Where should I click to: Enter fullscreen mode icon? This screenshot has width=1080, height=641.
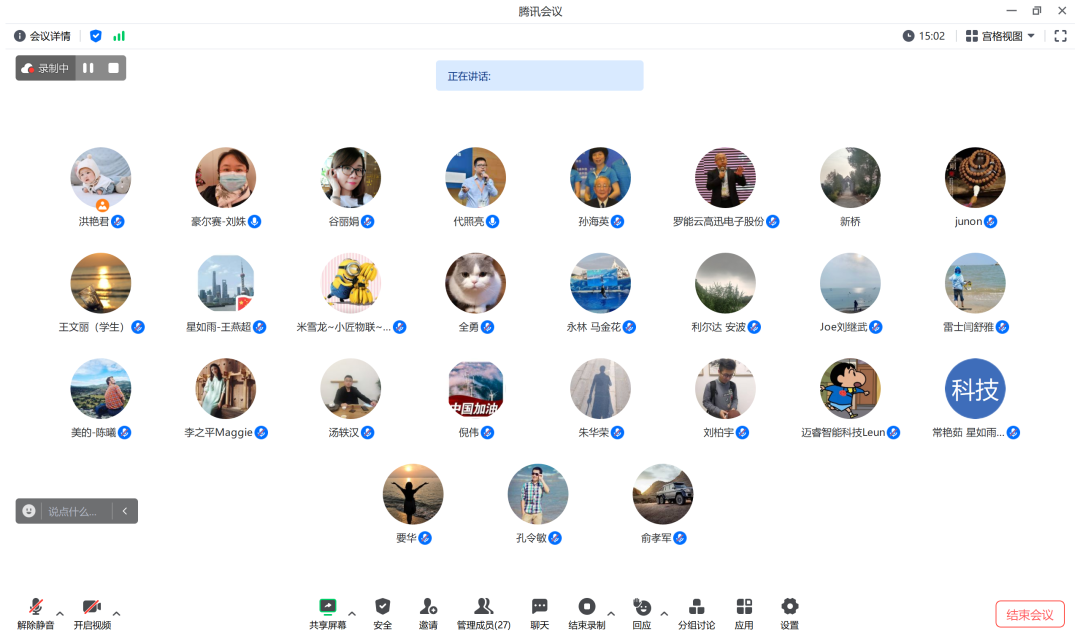[1061, 36]
